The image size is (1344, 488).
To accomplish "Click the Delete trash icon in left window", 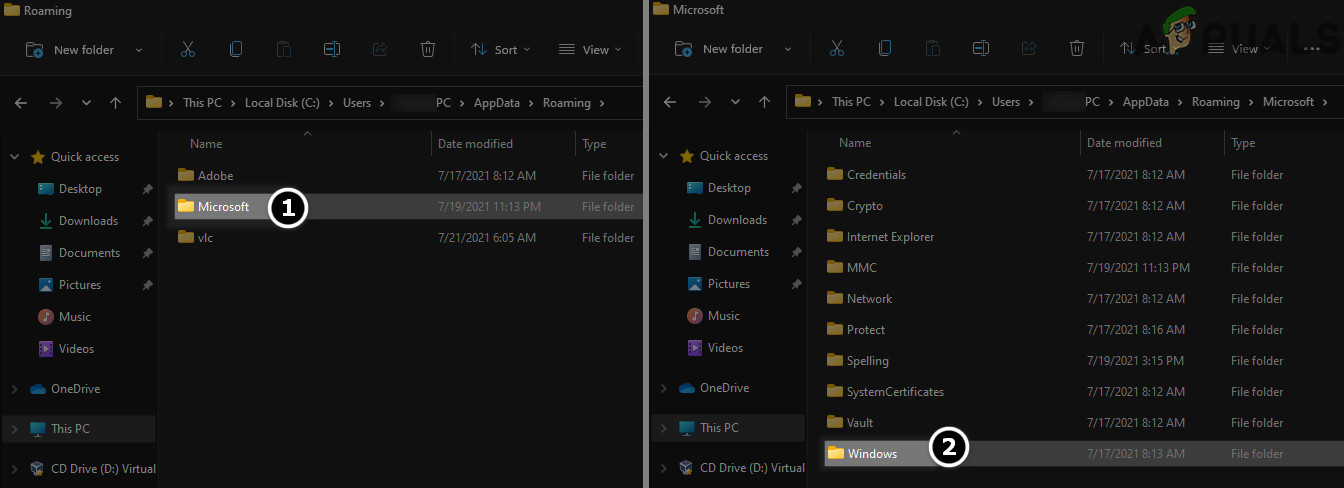I will (428, 49).
